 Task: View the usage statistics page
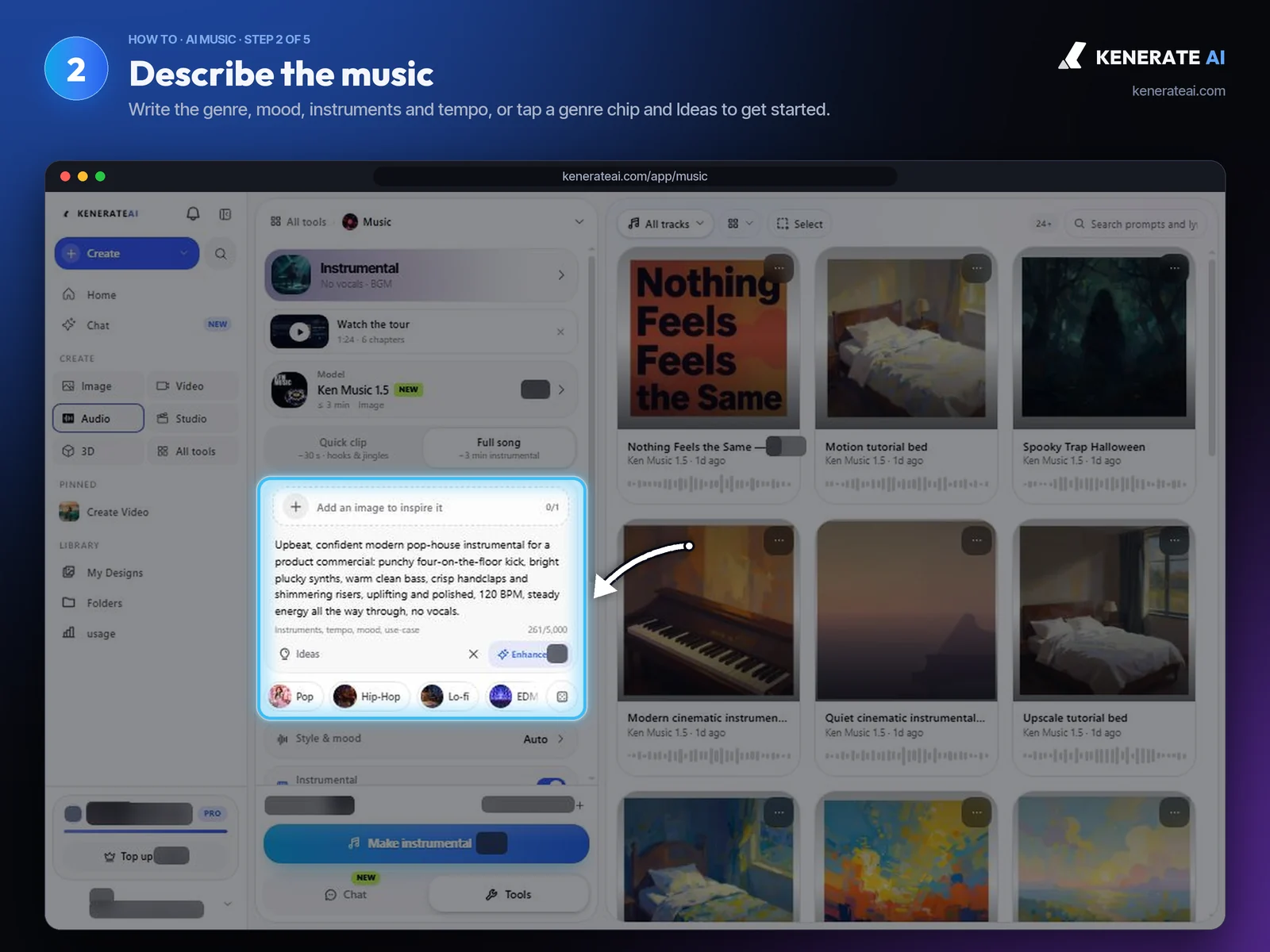point(100,633)
